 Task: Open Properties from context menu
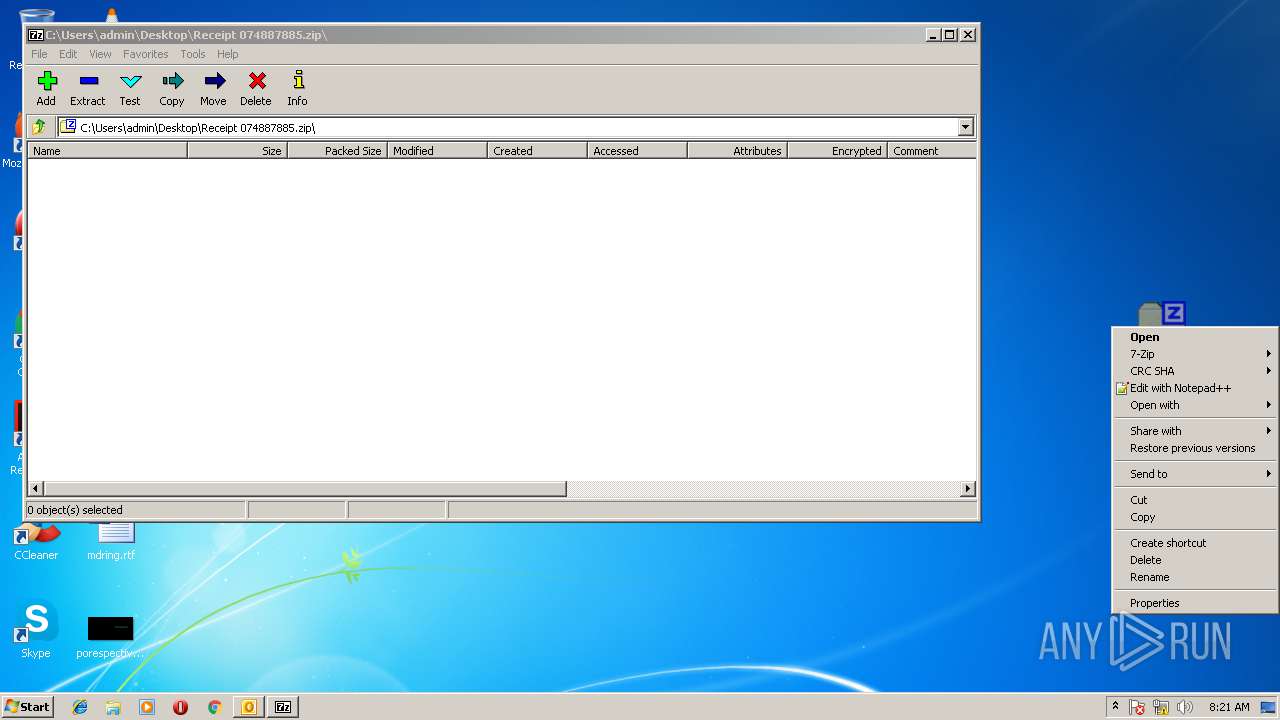click(1195, 603)
